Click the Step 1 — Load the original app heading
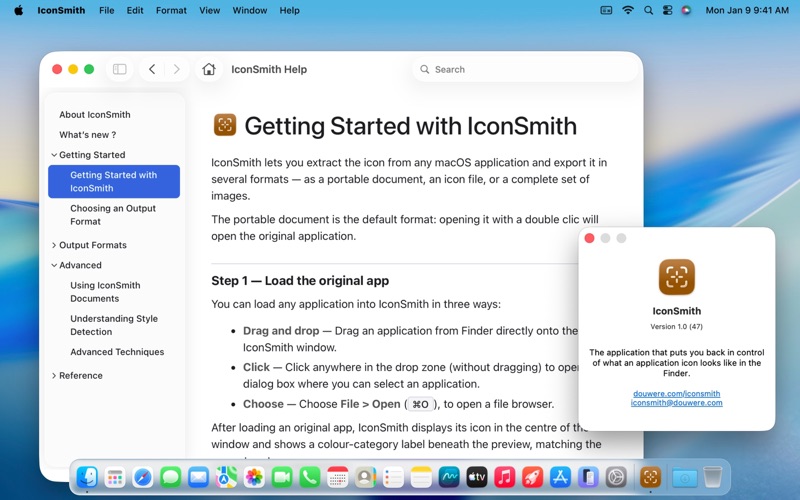The width and height of the screenshot is (800, 500). click(x=300, y=281)
